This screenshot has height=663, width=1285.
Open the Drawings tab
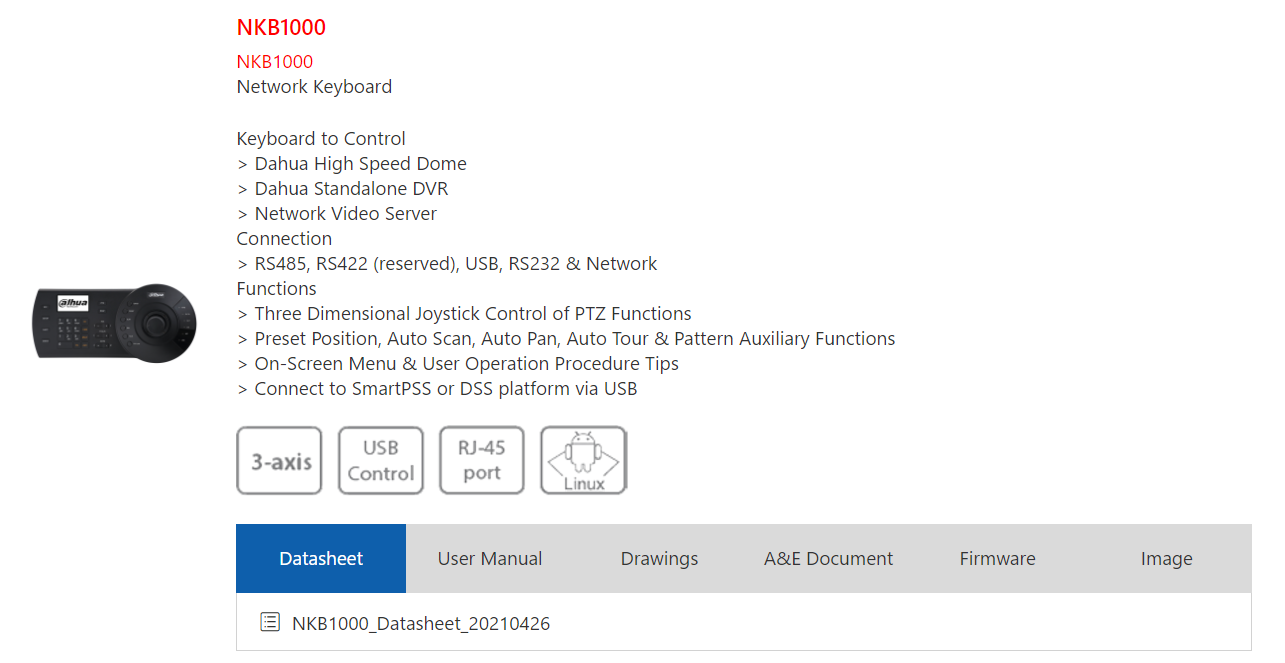point(659,559)
